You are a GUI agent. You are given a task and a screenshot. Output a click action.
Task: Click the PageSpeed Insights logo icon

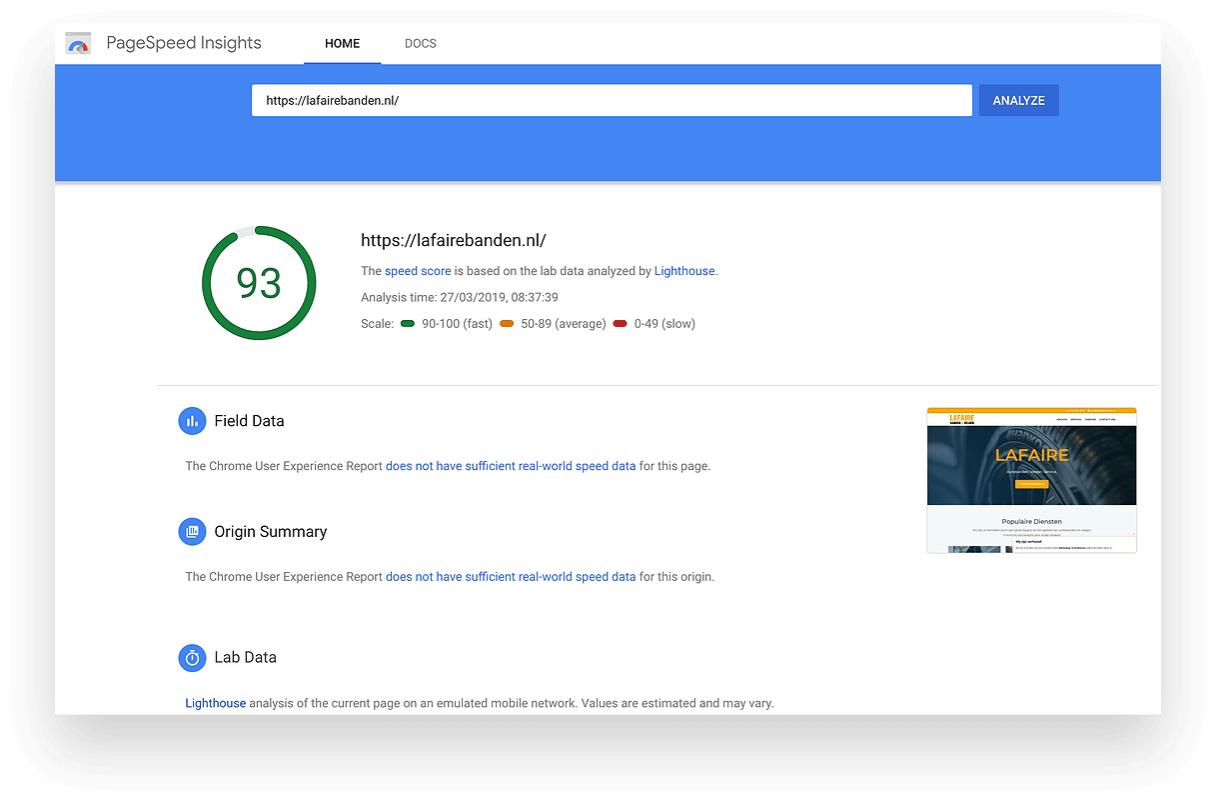pyautogui.click(x=78, y=44)
